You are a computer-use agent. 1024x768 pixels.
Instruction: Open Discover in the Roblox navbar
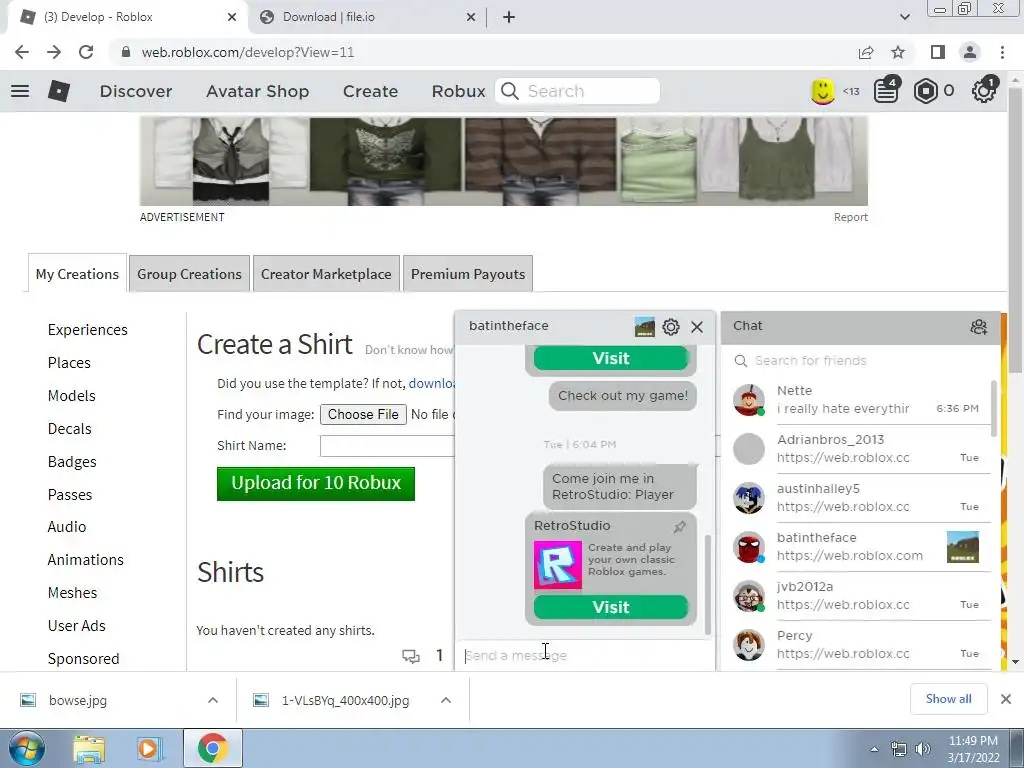tap(136, 91)
